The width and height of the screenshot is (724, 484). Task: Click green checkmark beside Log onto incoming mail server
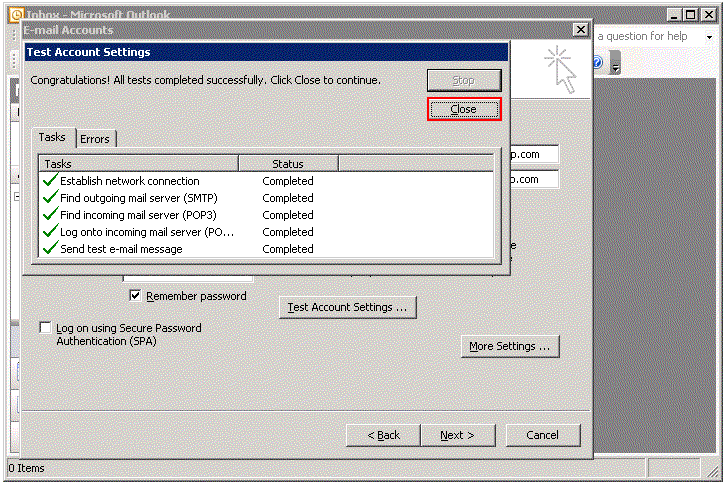coord(50,231)
